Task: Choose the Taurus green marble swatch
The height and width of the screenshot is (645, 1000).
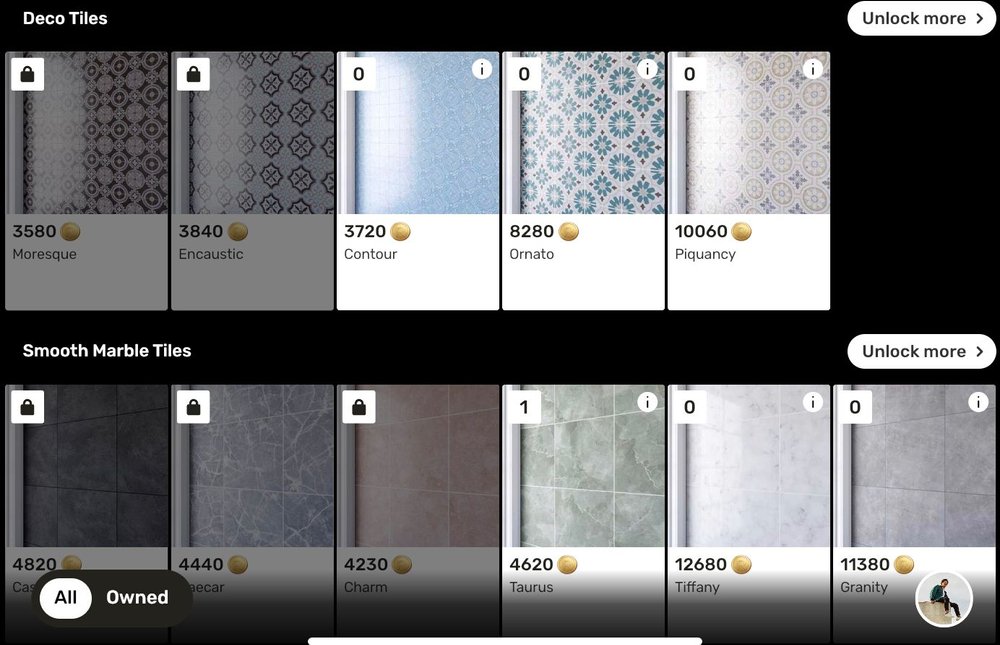Action: tap(584, 466)
